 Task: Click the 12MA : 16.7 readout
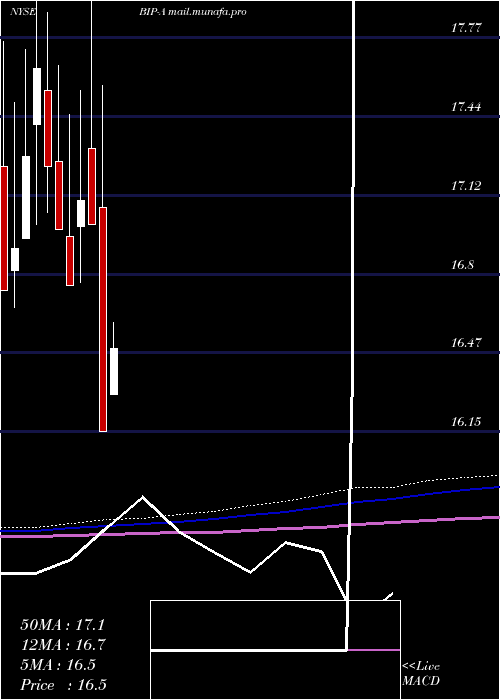coord(62,645)
